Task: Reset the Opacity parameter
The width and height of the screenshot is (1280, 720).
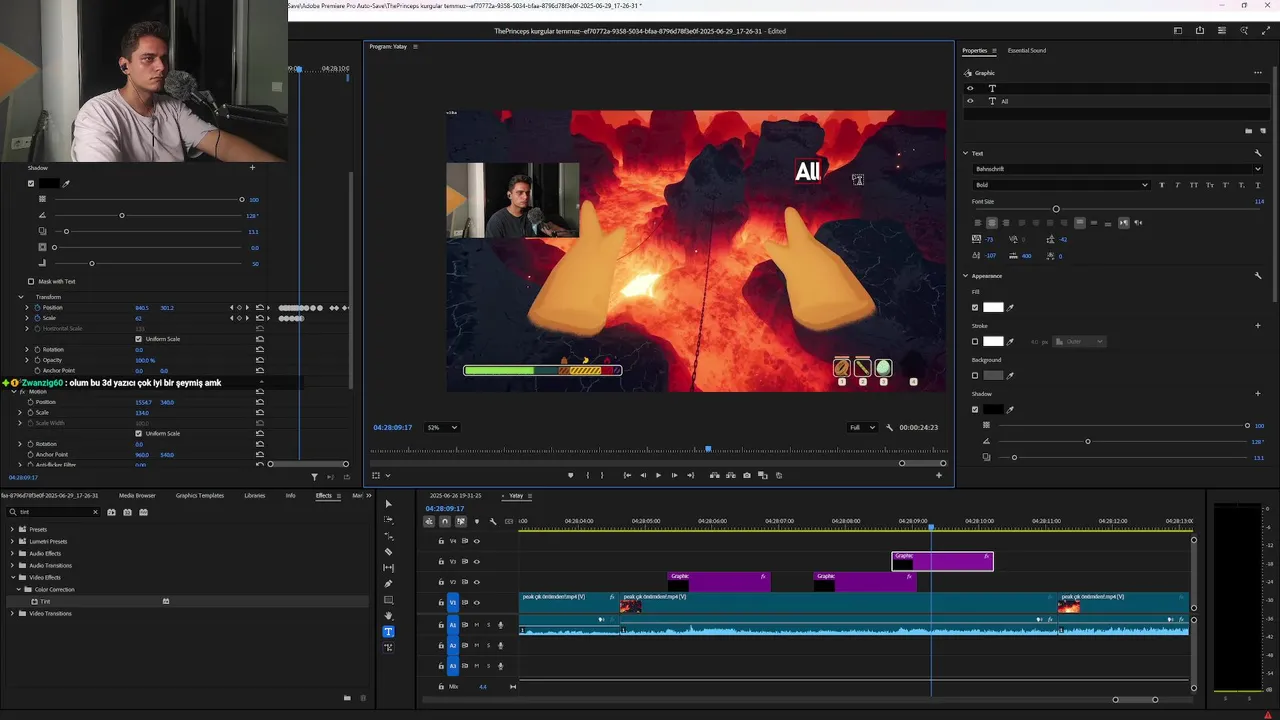Action: coord(260,360)
